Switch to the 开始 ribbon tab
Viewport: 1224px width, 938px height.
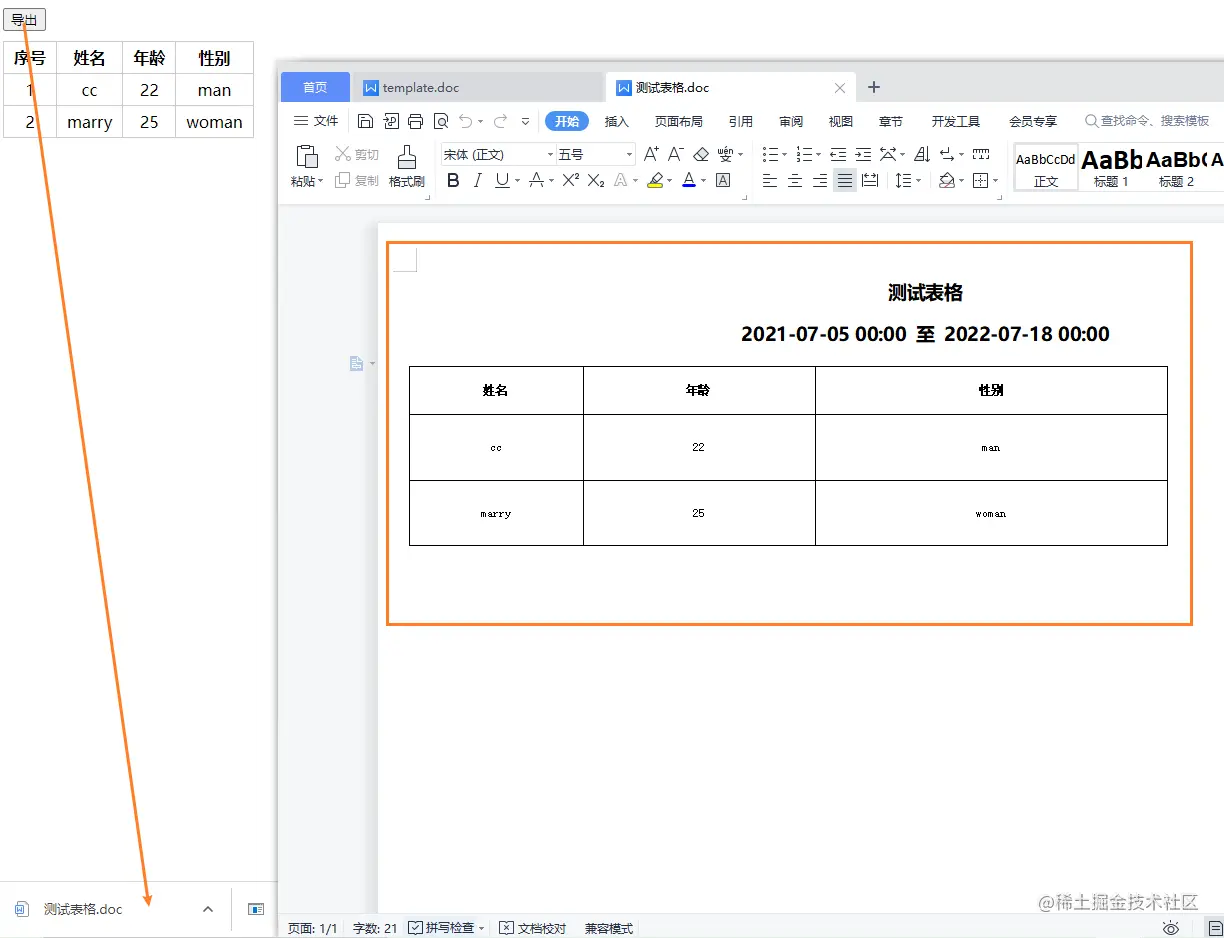(x=567, y=121)
